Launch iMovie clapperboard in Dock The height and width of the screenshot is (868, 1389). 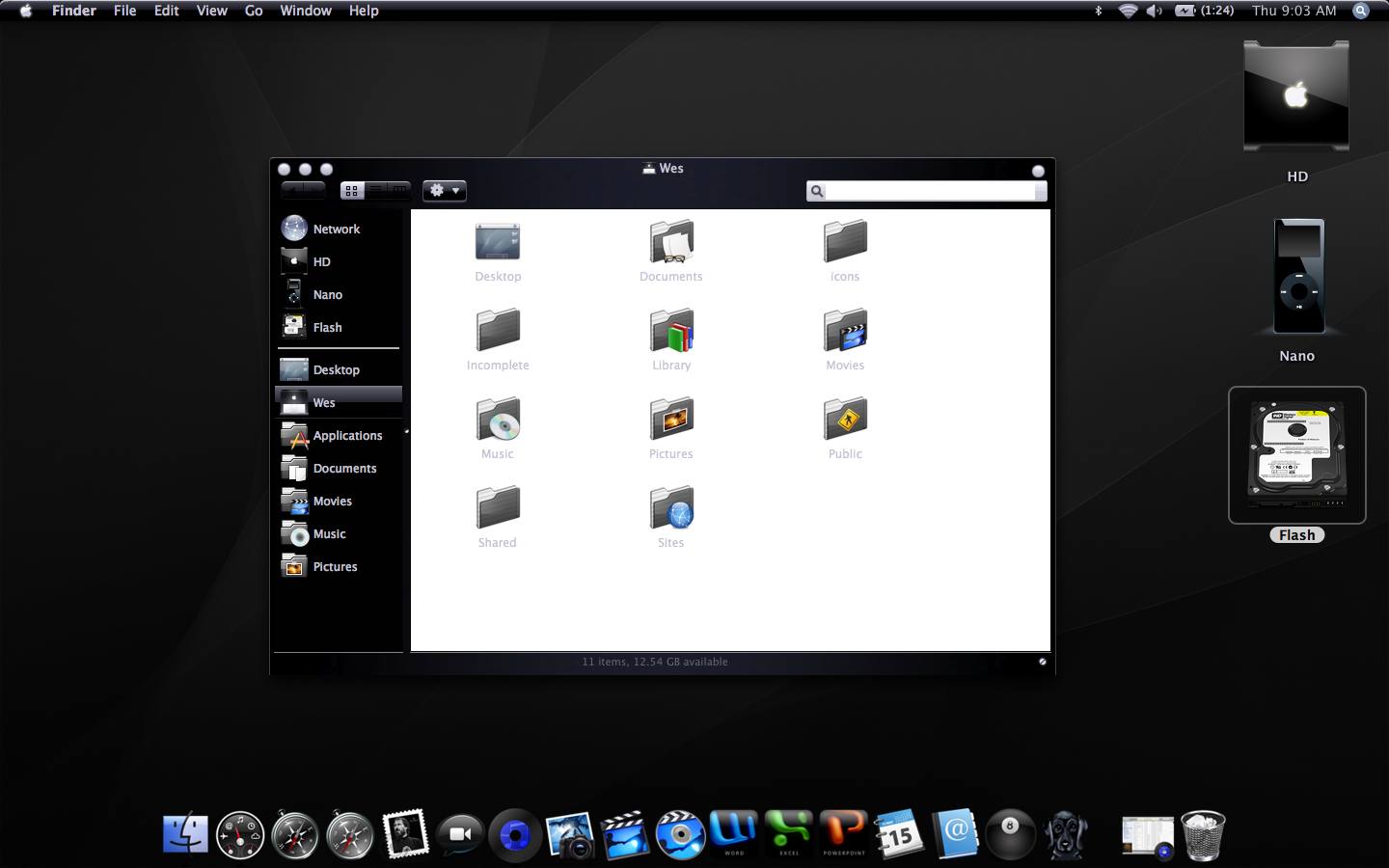coord(624,835)
